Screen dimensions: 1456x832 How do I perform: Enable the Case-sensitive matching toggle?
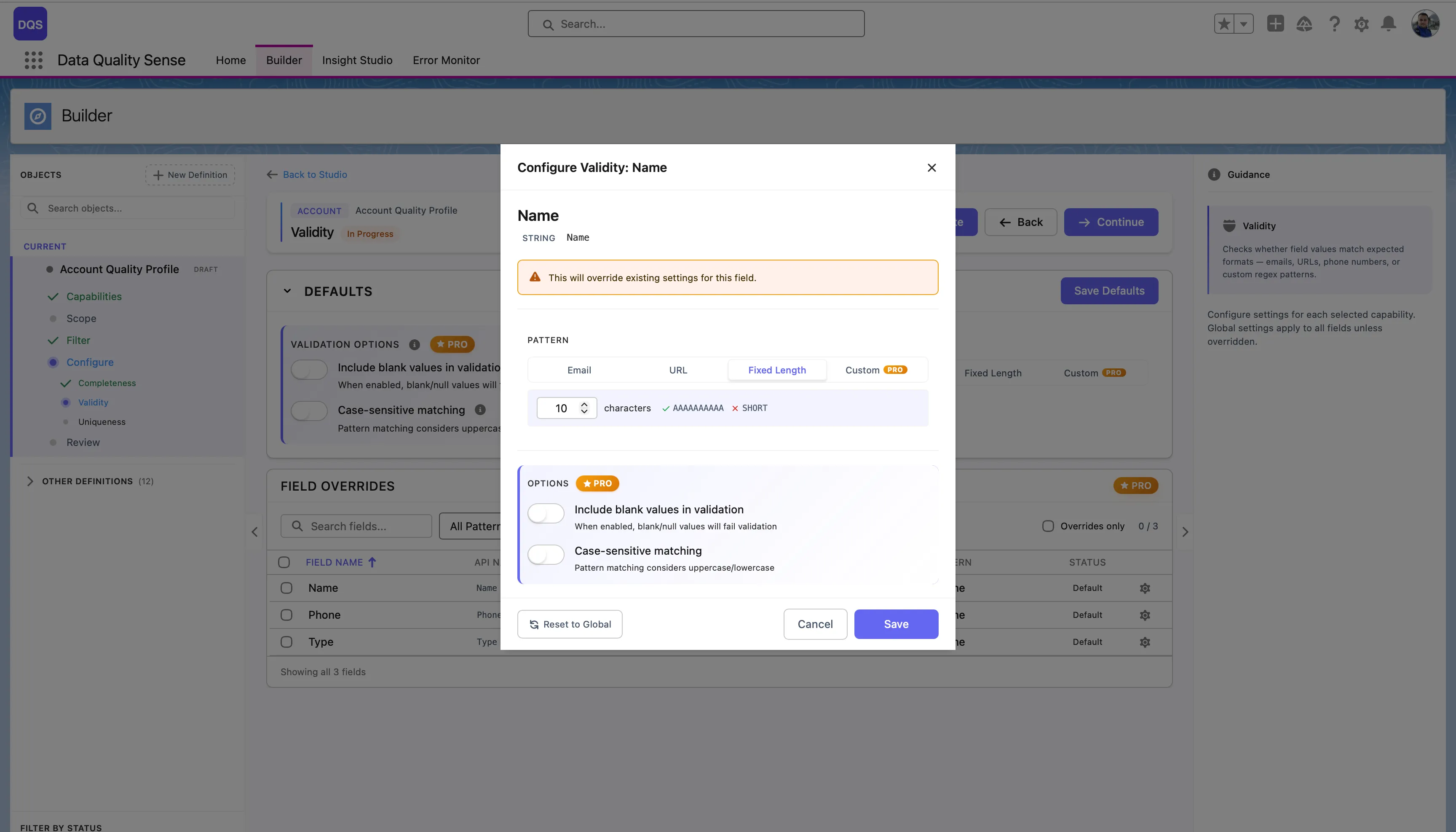(546, 554)
